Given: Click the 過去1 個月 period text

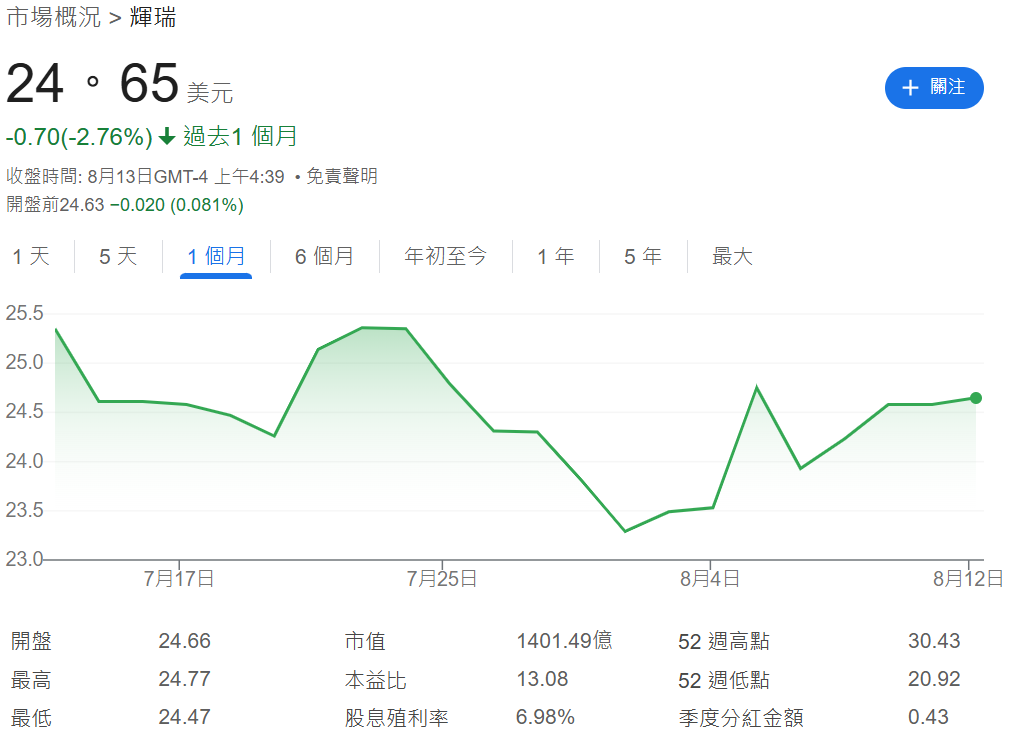Looking at the screenshot, I should 240,136.
